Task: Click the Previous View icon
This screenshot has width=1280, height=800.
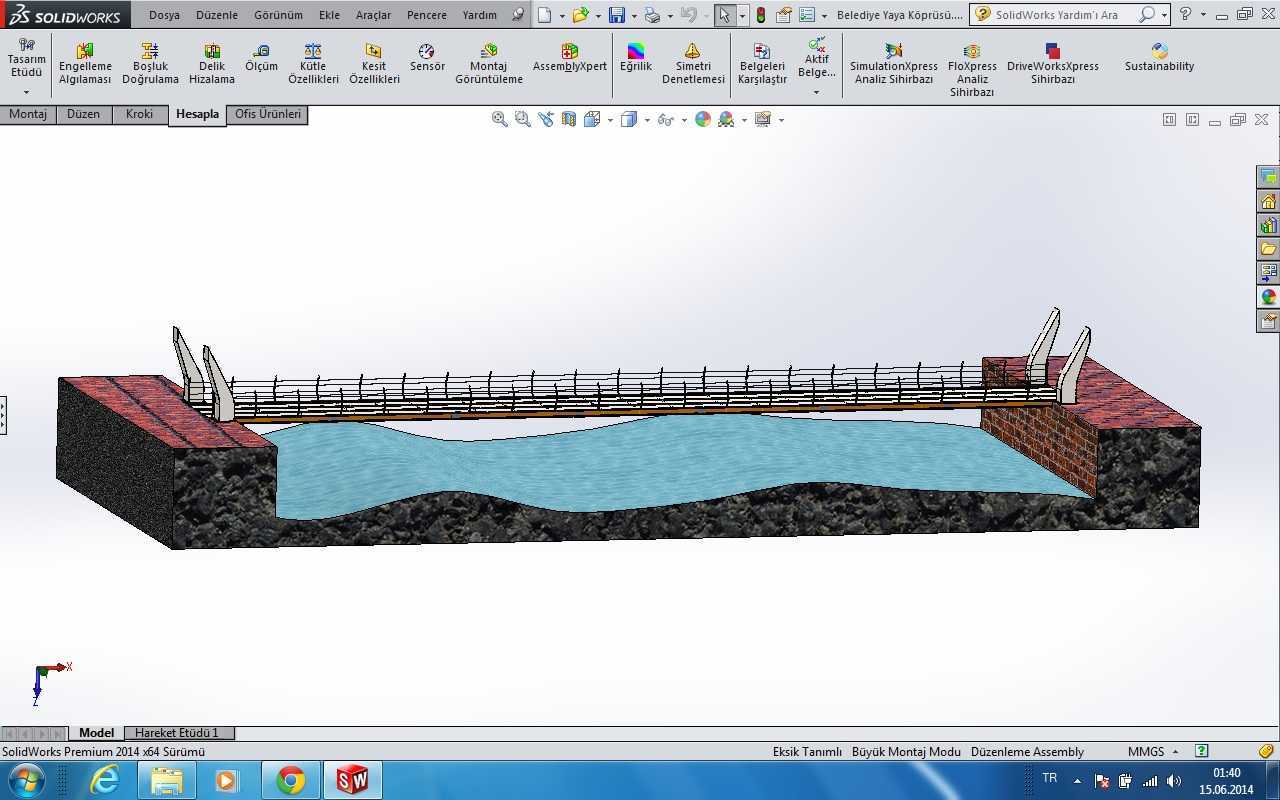Action: [545, 119]
